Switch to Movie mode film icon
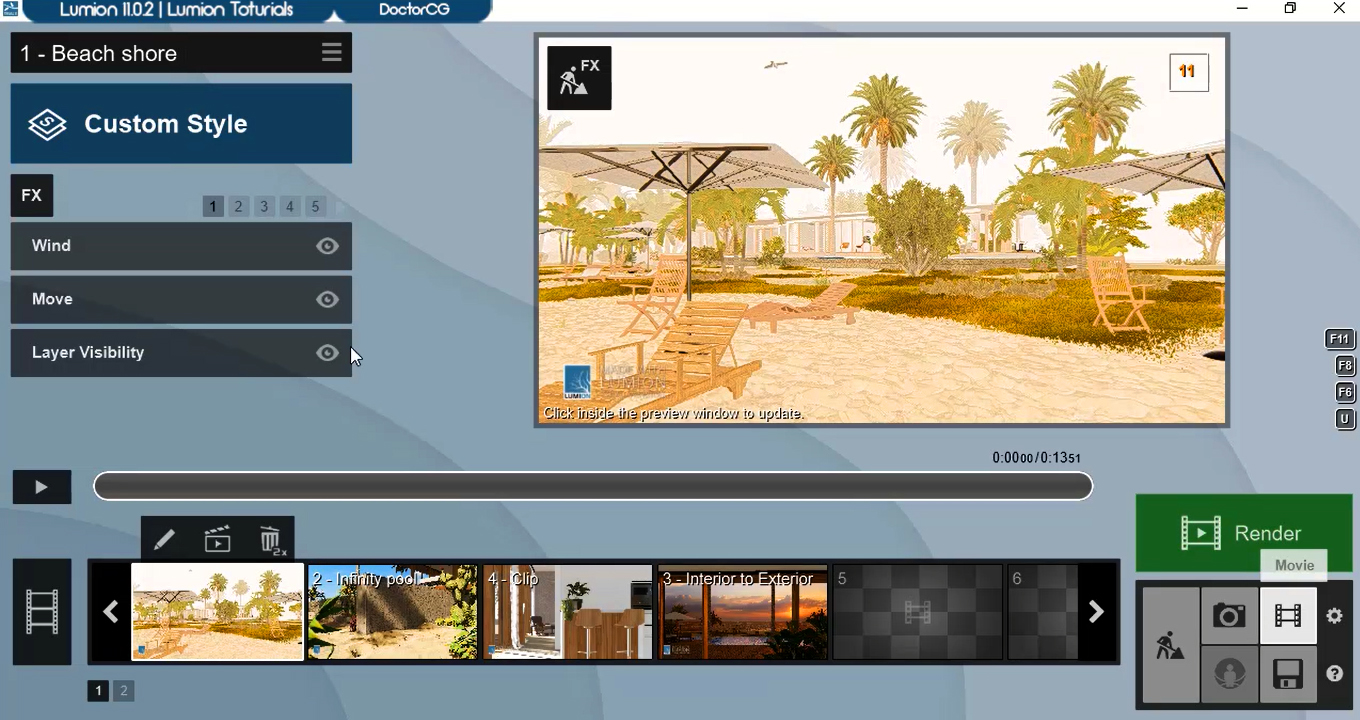This screenshot has width=1360, height=720. pyautogui.click(x=1288, y=616)
